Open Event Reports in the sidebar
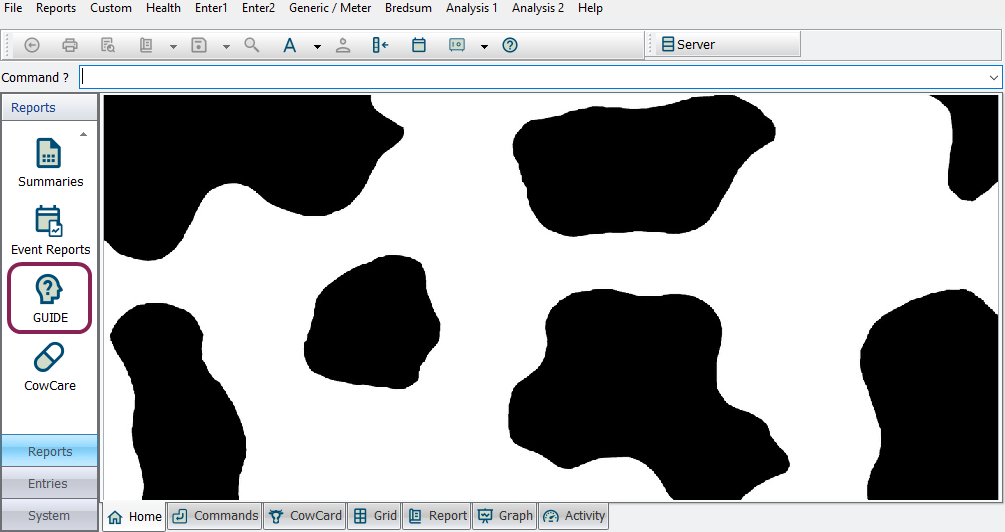Image resolution: width=1005 pixels, height=532 pixels. [49, 231]
